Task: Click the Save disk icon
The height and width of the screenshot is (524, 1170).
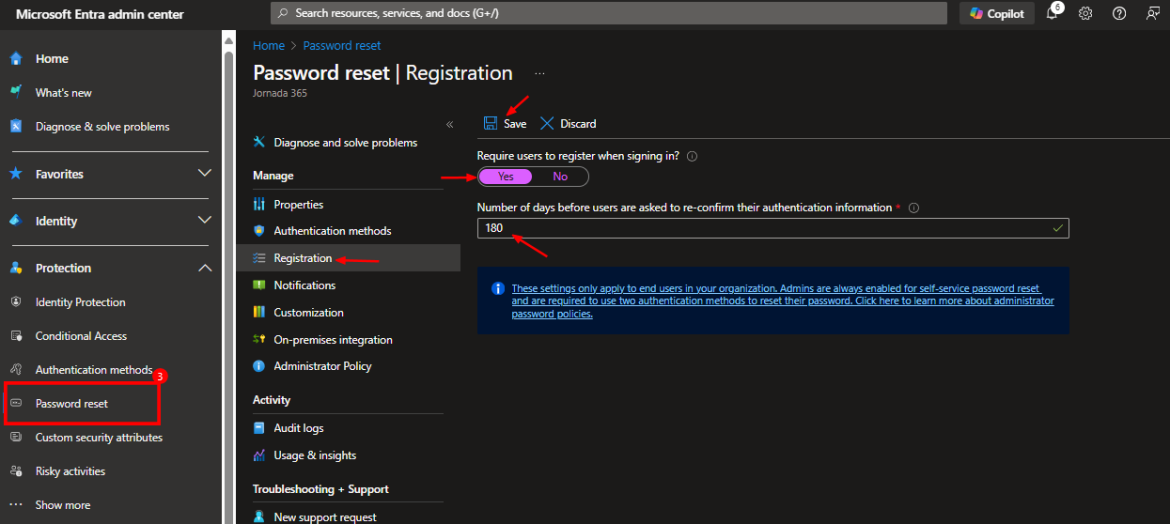Action: (x=490, y=123)
